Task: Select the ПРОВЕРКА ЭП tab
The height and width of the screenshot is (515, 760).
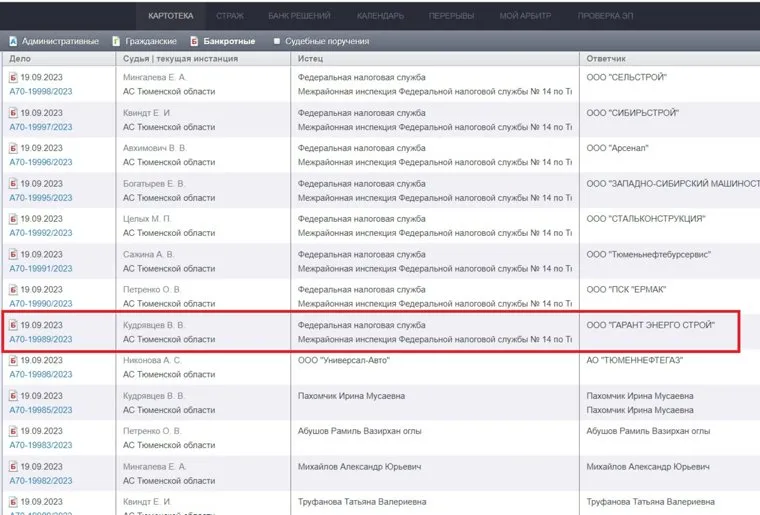Action: (x=606, y=16)
